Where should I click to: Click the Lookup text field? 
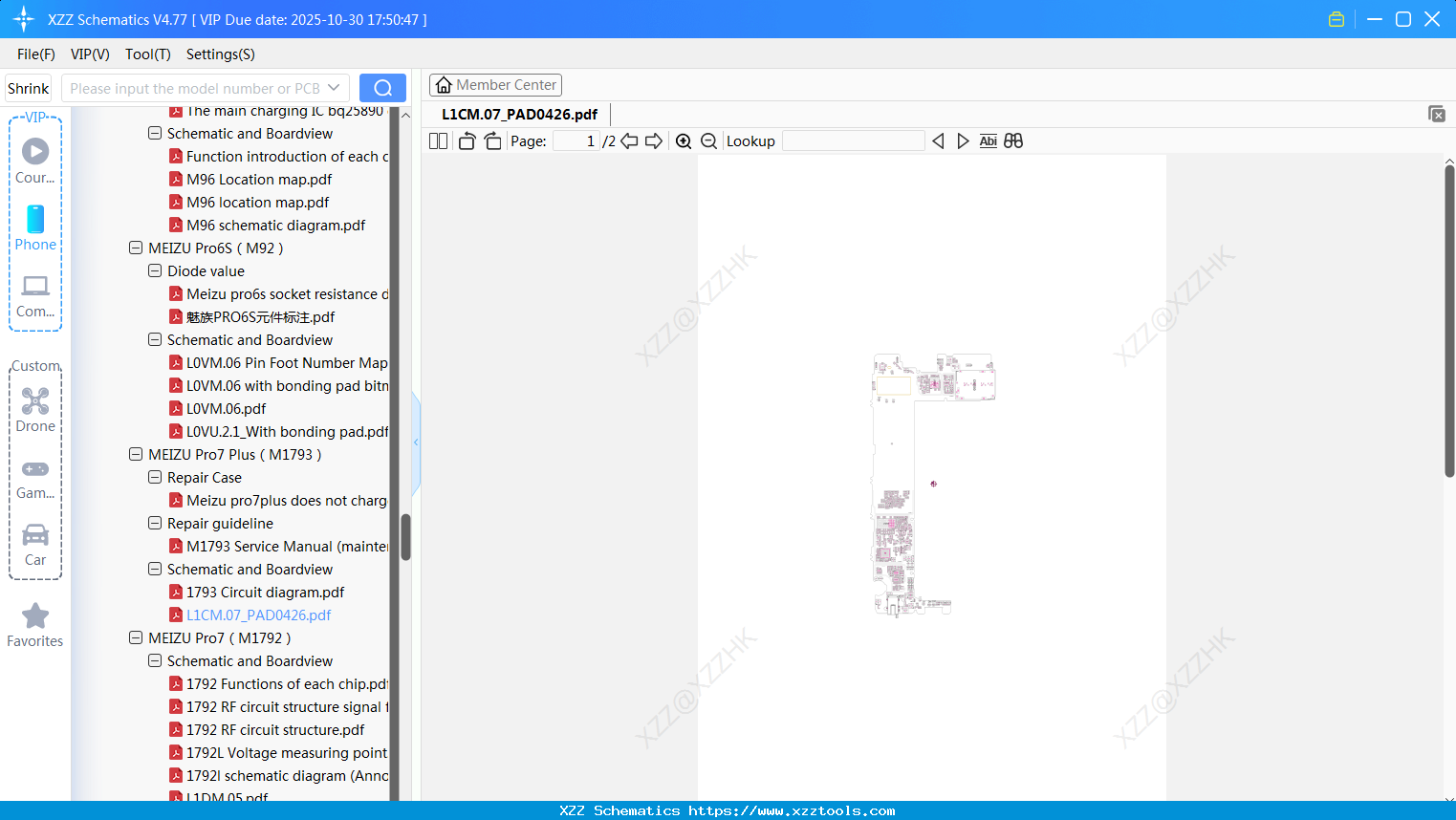[854, 140]
